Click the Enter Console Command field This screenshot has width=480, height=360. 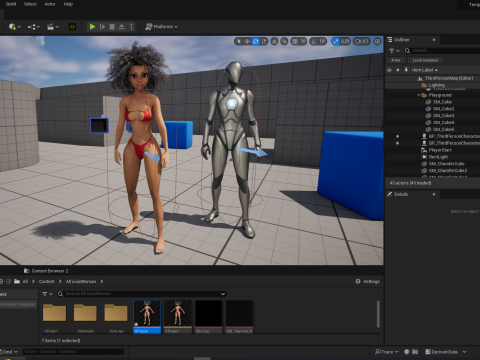(x=74, y=351)
